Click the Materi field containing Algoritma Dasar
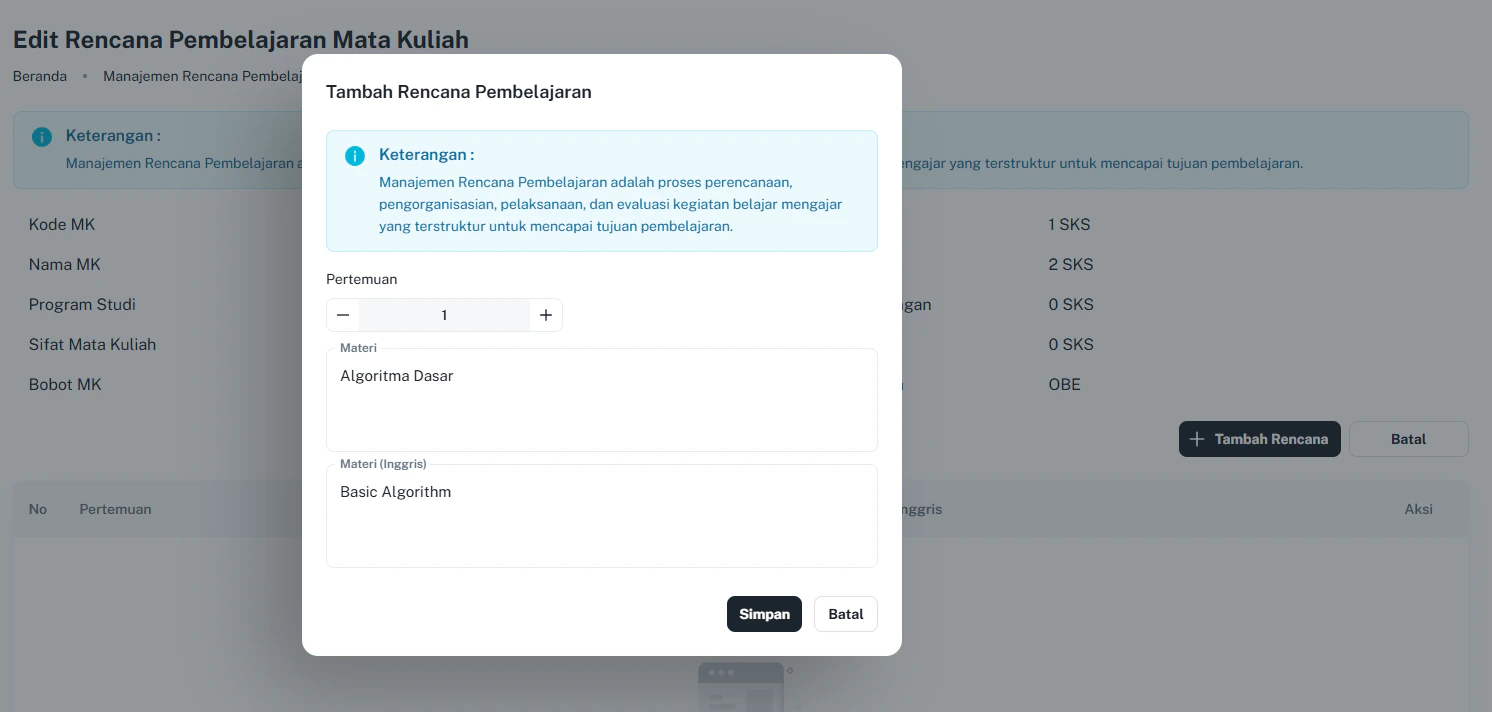Viewport: 1492px width, 712px height. point(602,398)
